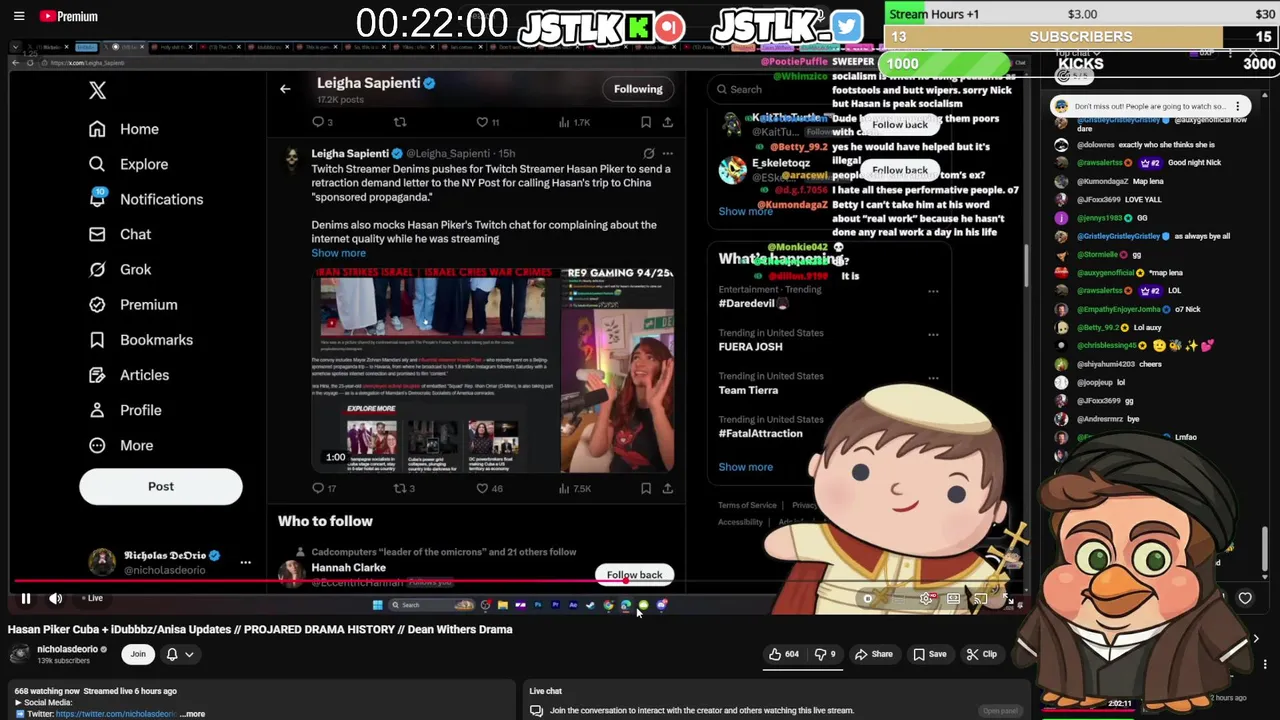
Task: Open FUERA JOSH trending topic
Action: pos(750,346)
